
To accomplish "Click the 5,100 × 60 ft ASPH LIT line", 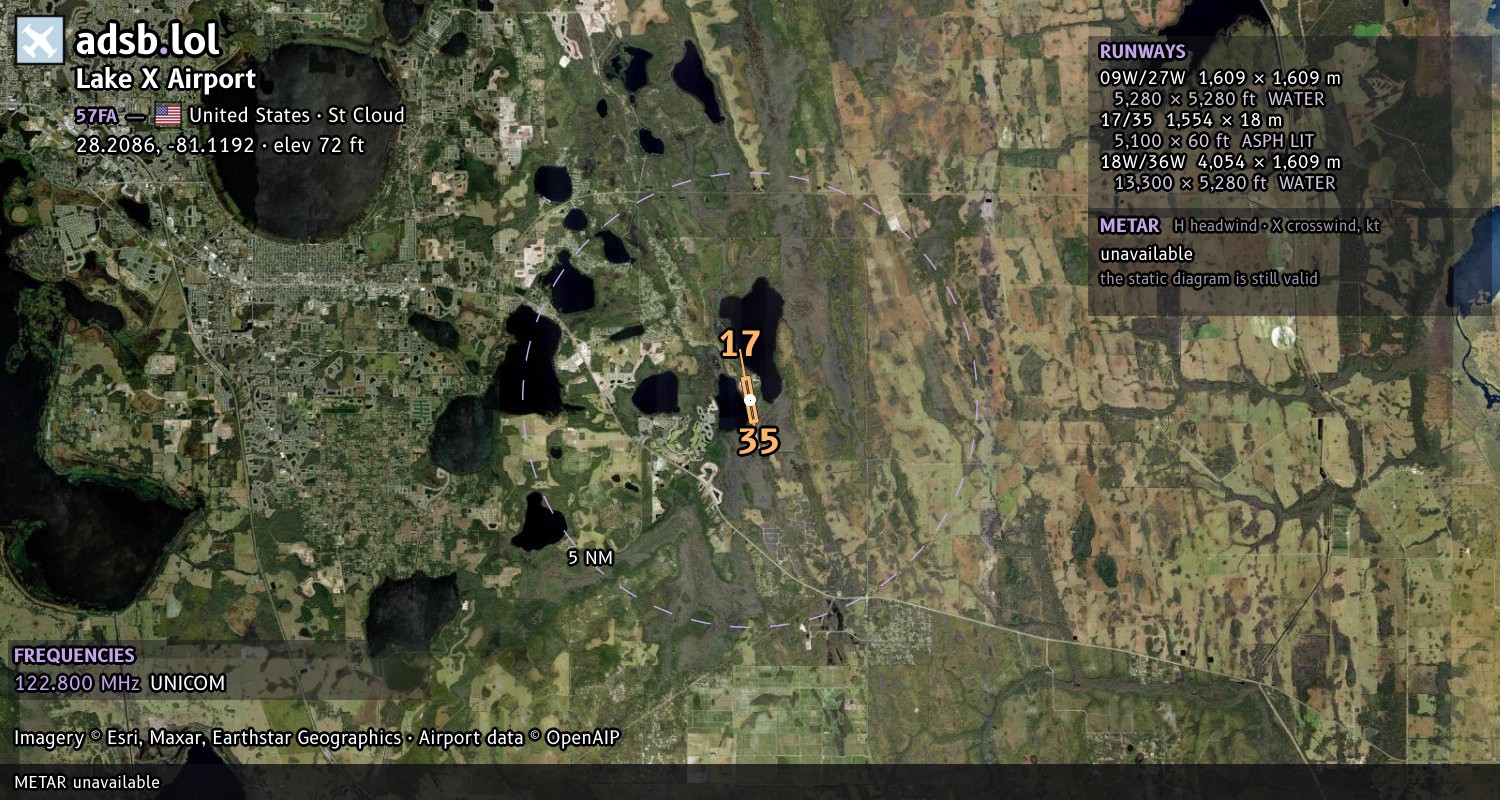I will (1214, 141).
